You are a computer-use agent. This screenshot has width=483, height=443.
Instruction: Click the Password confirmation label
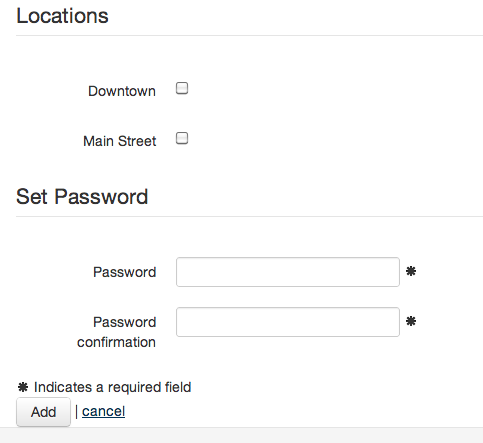tap(116, 332)
